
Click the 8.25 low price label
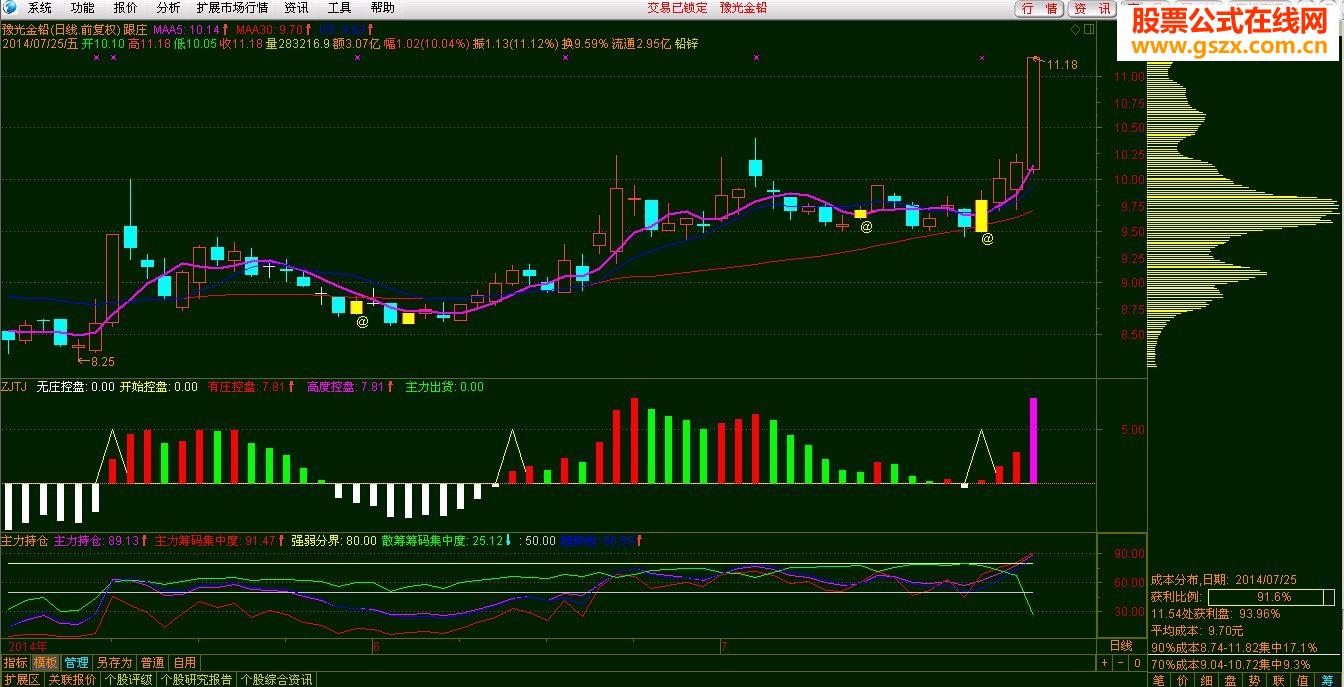pyautogui.click(x=102, y=361)
